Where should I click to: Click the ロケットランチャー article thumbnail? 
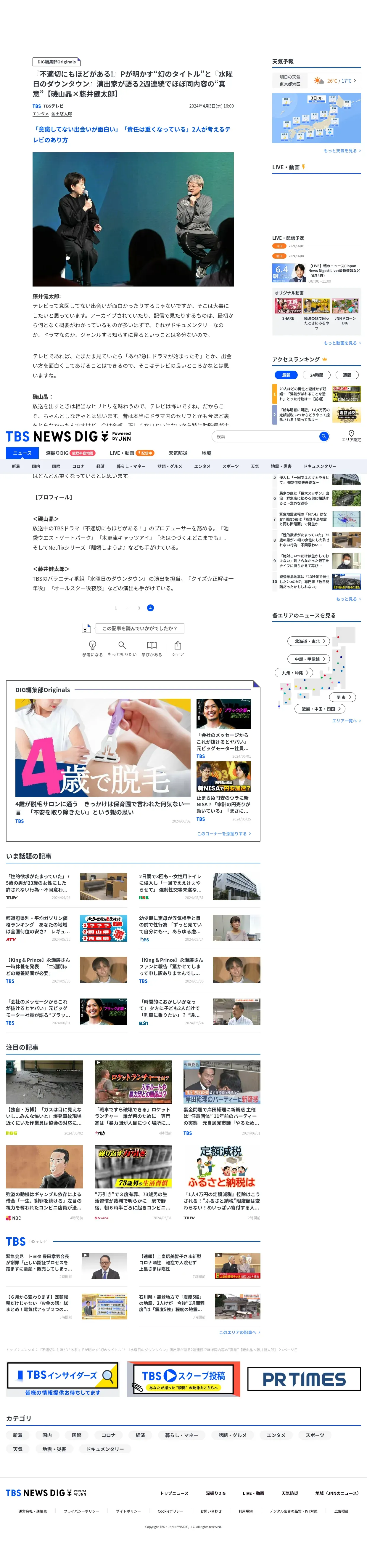[x=133, y=1082]
